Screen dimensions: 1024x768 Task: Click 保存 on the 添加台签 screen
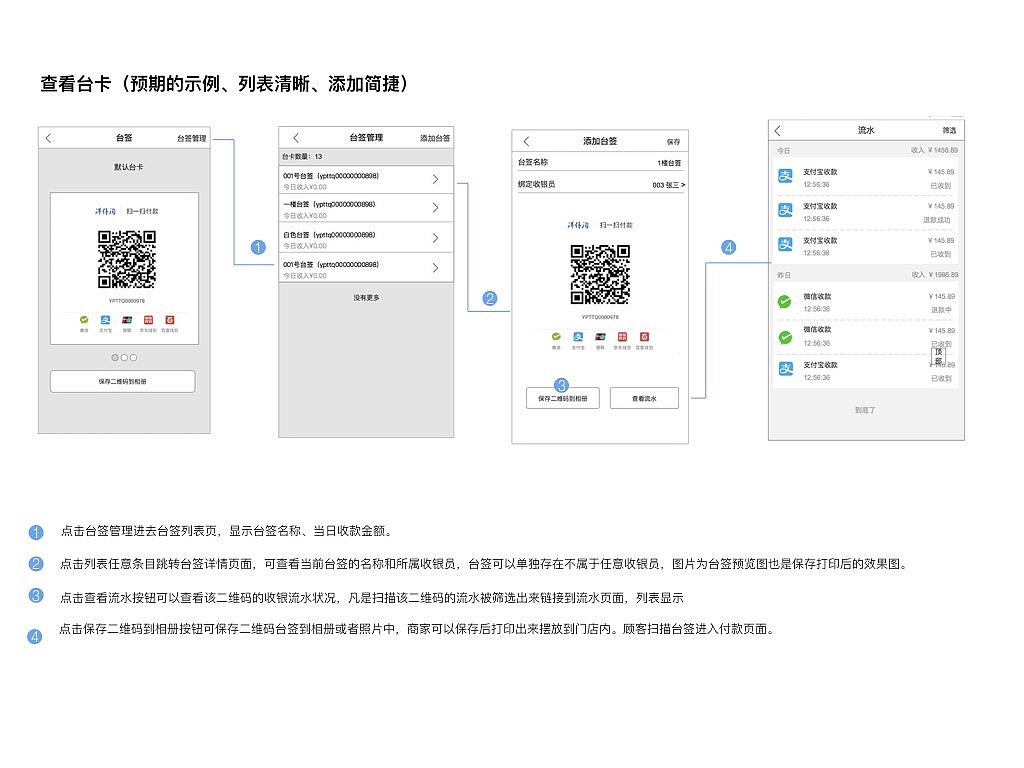(x=673, y=142)
